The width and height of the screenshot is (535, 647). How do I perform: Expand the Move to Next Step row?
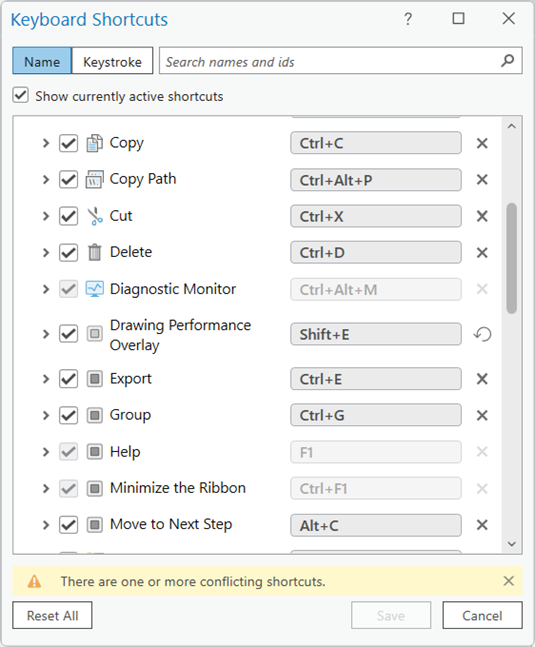click(46, 525)
